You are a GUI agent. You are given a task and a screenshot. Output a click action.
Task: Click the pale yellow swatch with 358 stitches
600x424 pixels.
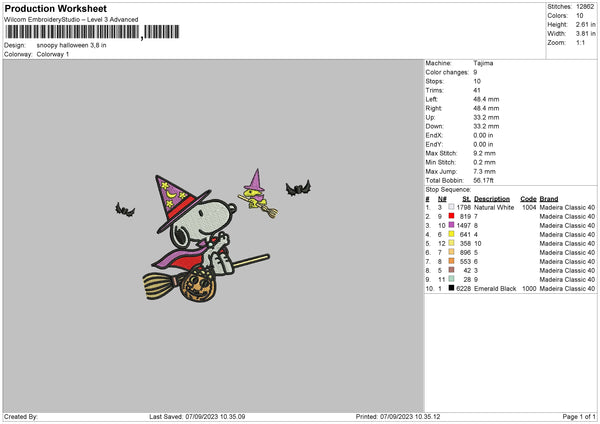[x=451, y=243]
